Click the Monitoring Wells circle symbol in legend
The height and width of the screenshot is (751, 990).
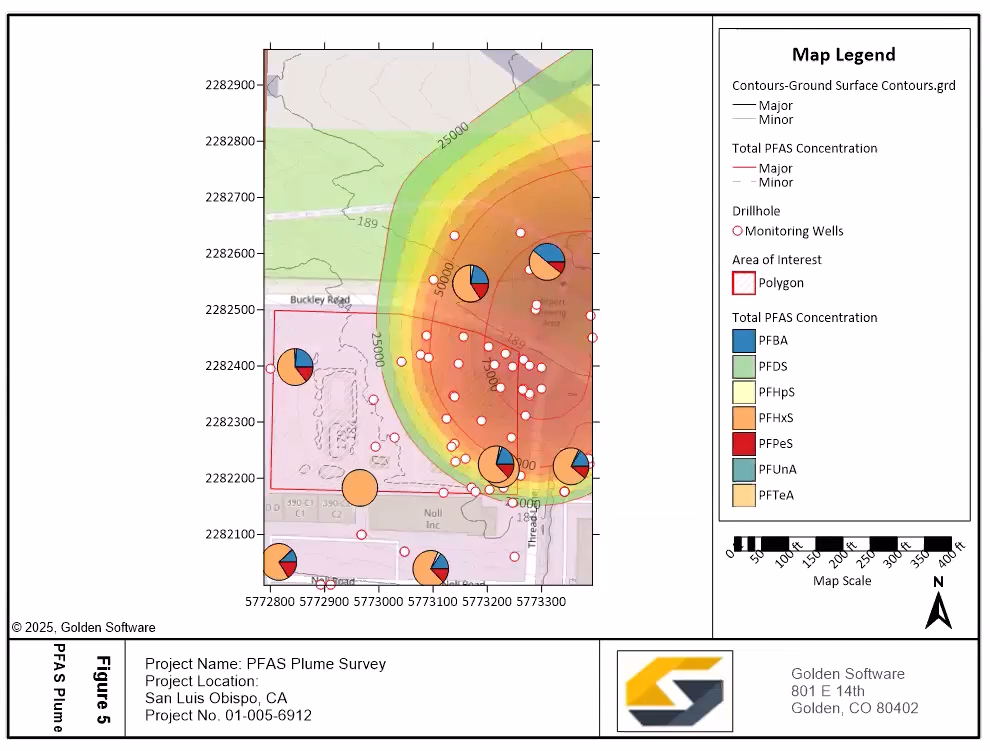tap(738, 231)
